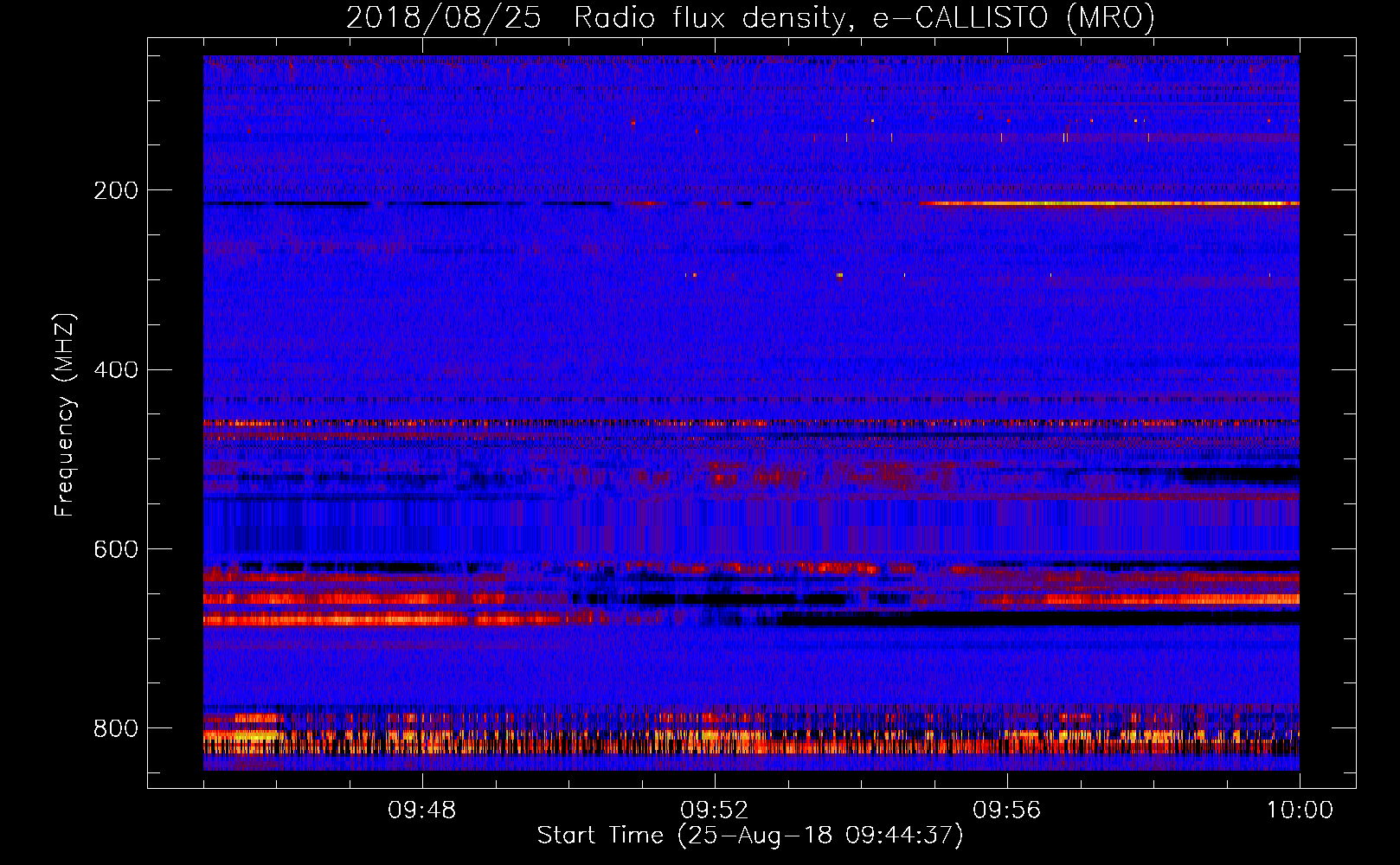Click the "09:56" time tick label
1400x865 pixels.
pyautogui.click(x=1006, y=811)
